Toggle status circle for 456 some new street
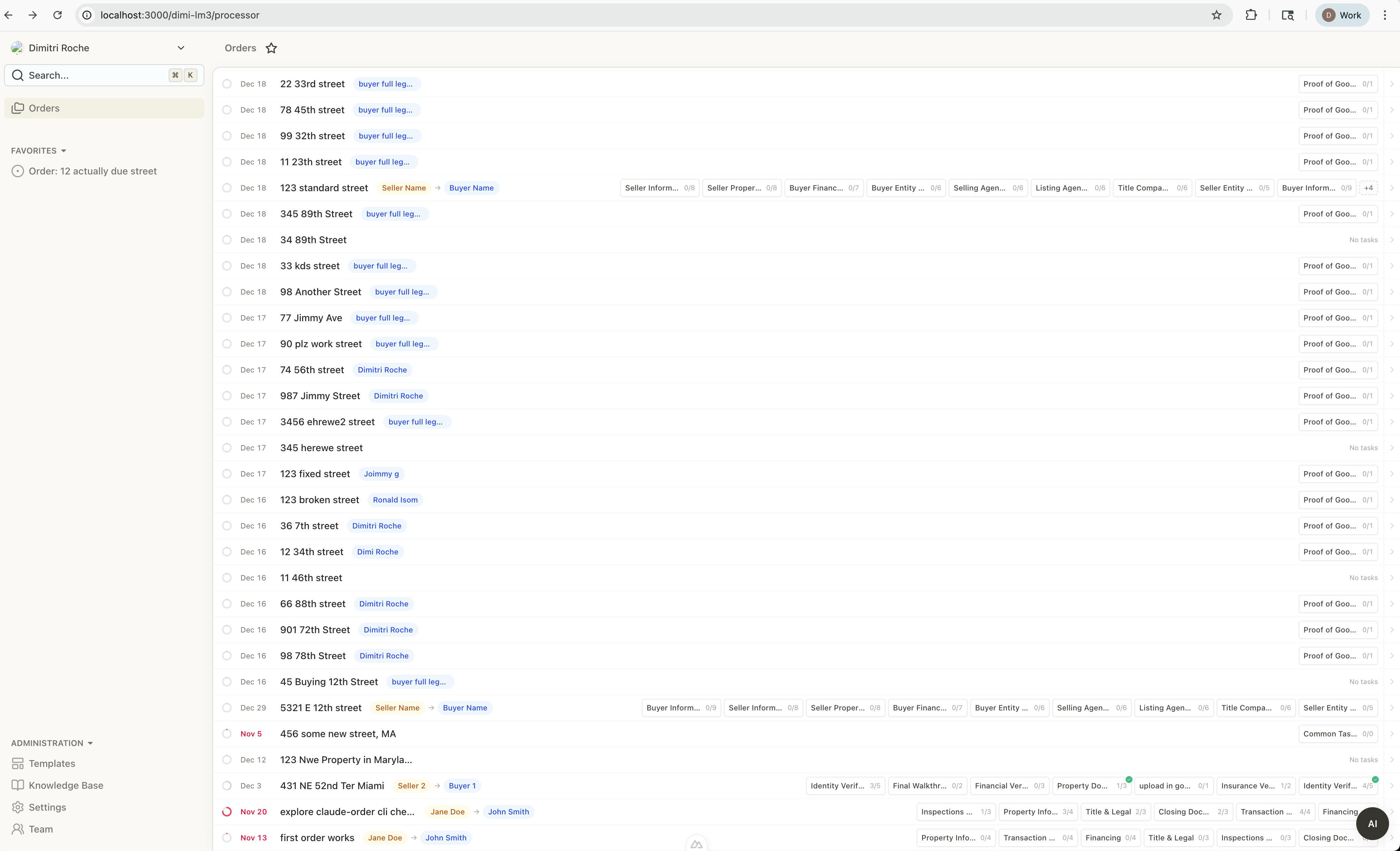This screenshot has height=851, width=1400. click(x=227, y=734)
